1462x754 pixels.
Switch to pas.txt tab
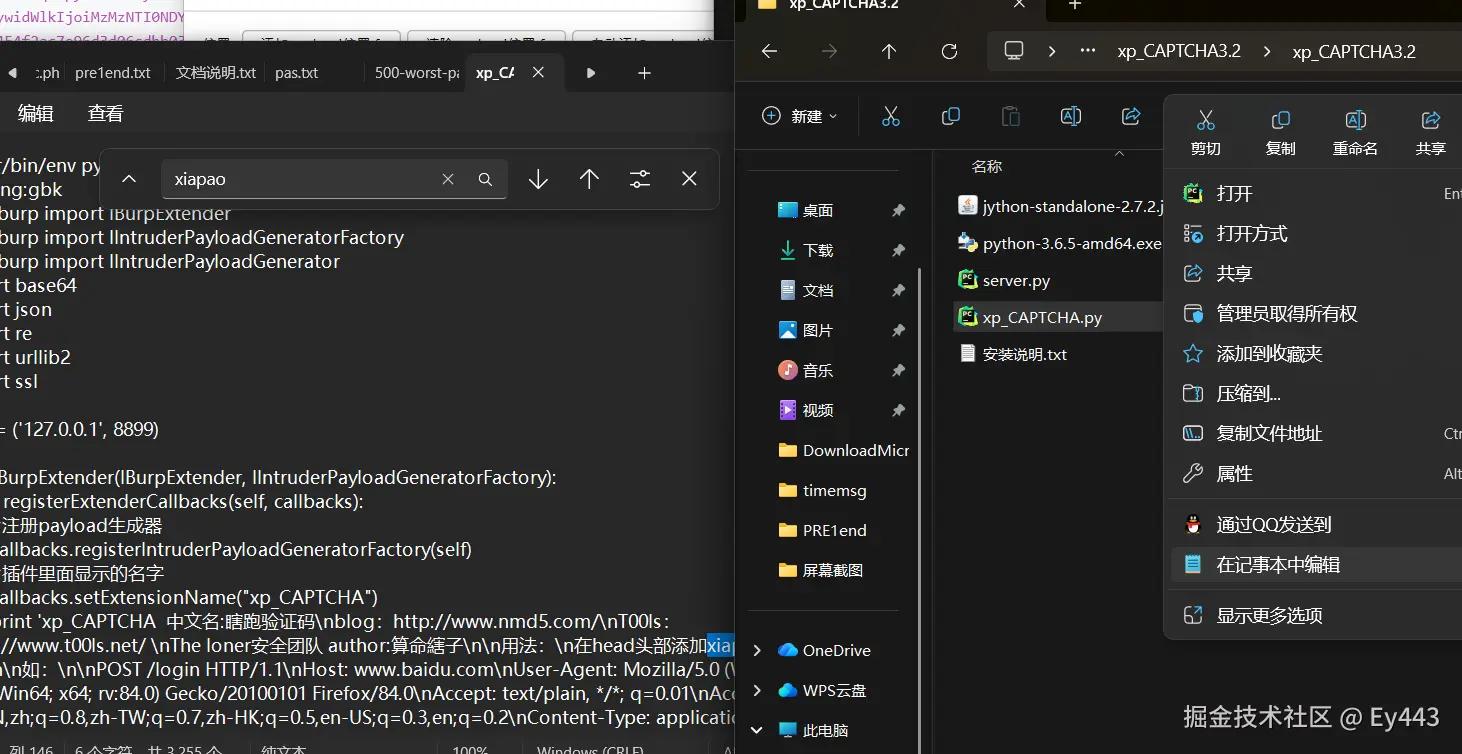297,73
